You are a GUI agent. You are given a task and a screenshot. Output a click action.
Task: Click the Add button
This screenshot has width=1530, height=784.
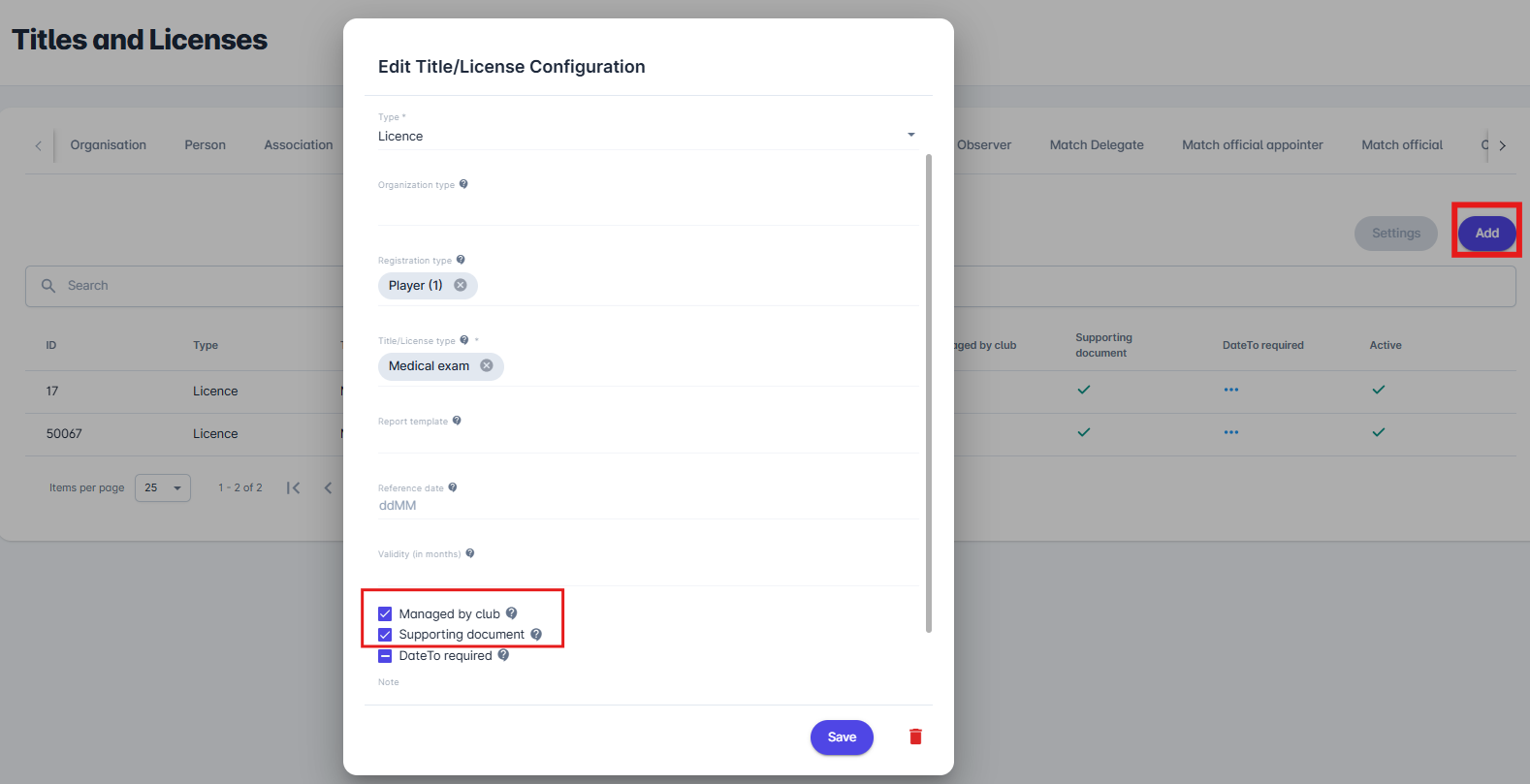(1486, 234)
